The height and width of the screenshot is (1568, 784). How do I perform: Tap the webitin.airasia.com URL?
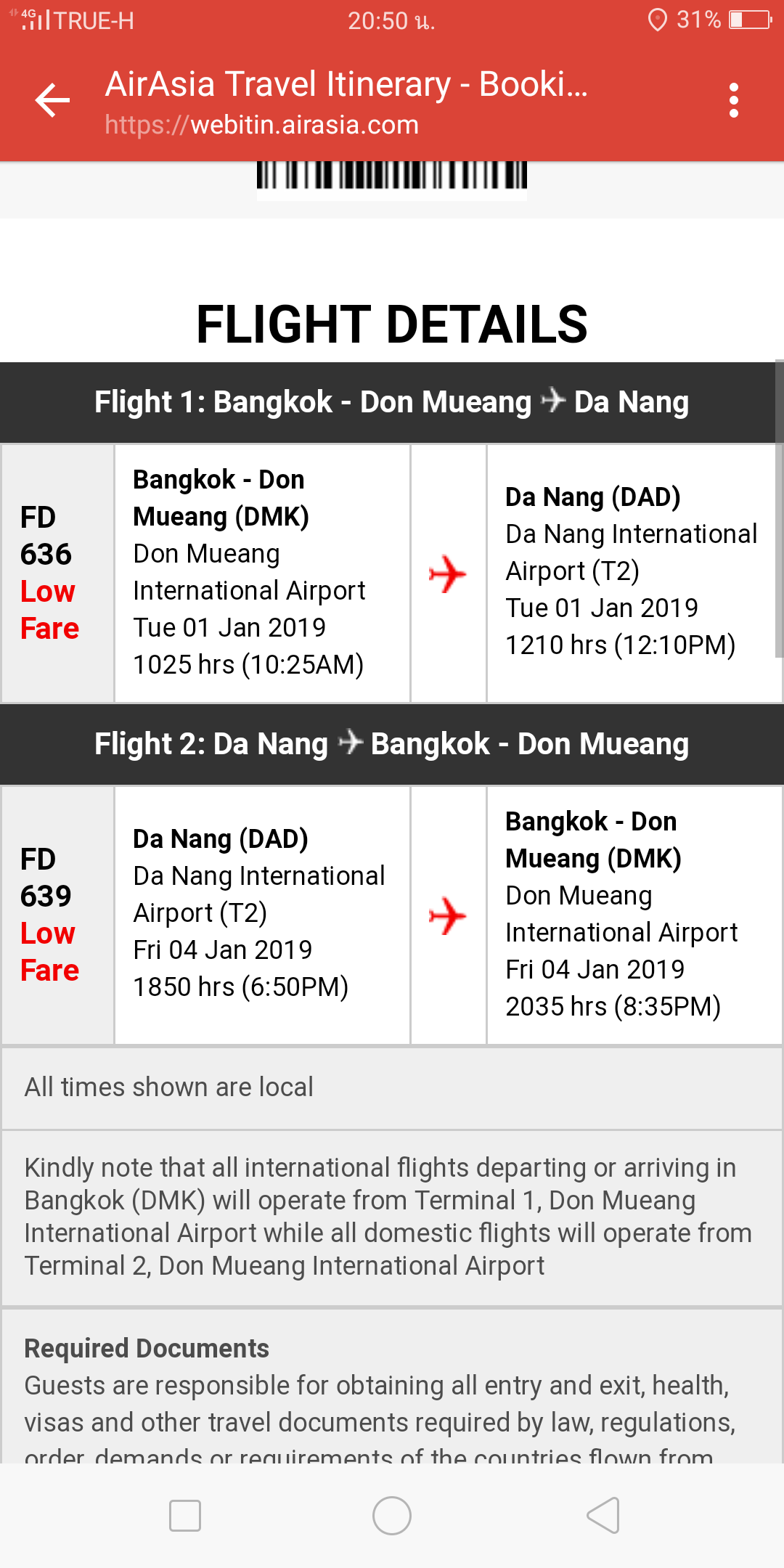(x=262, y=125)
